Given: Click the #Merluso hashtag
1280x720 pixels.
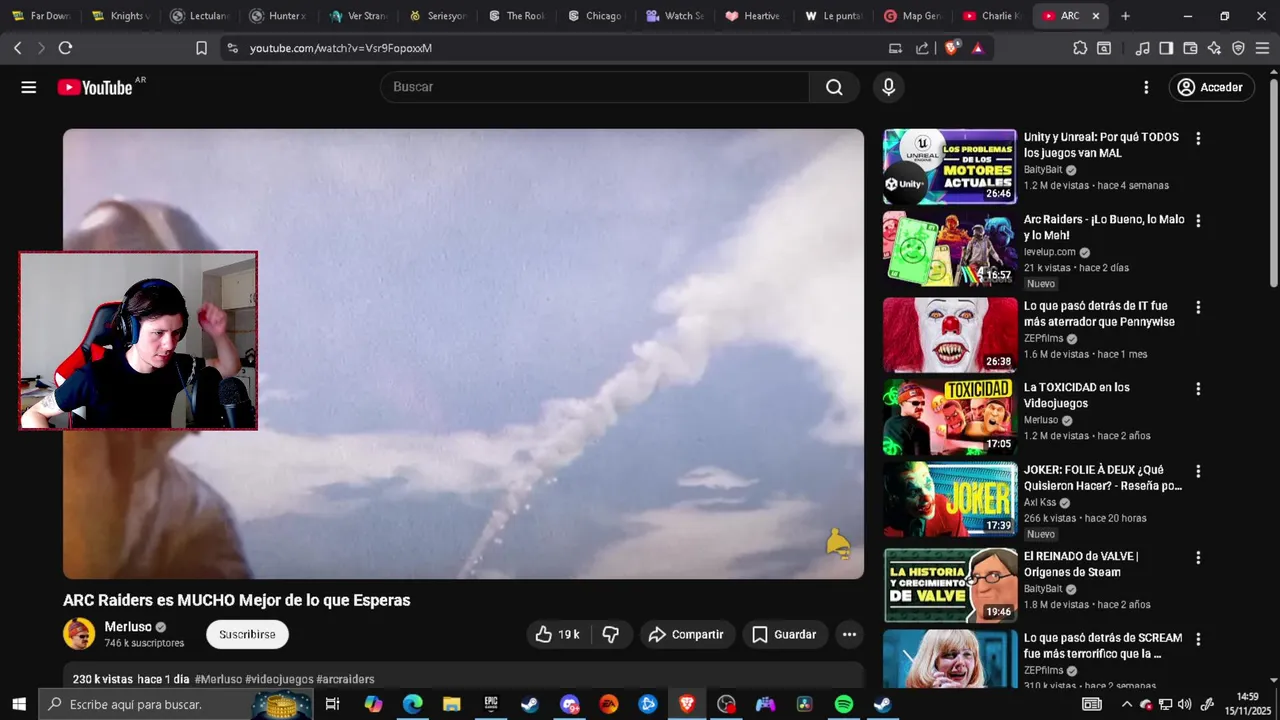Looking at the screenshot, I should (218, 679).
